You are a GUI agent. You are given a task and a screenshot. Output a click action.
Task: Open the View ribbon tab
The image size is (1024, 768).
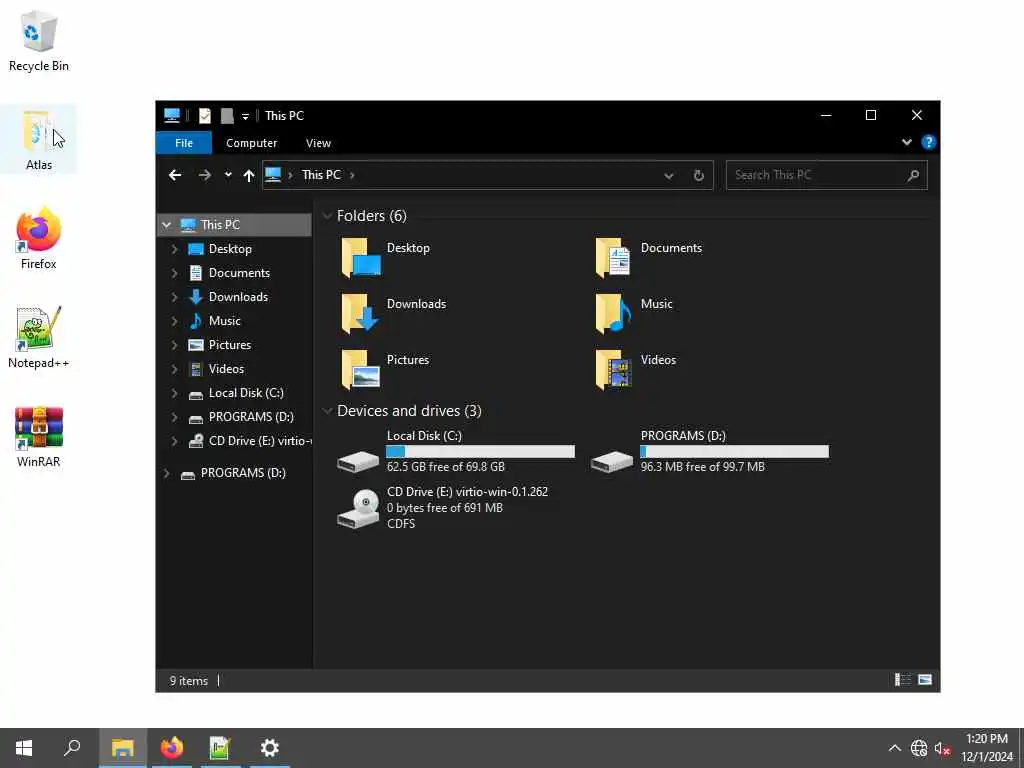[318, 143]
